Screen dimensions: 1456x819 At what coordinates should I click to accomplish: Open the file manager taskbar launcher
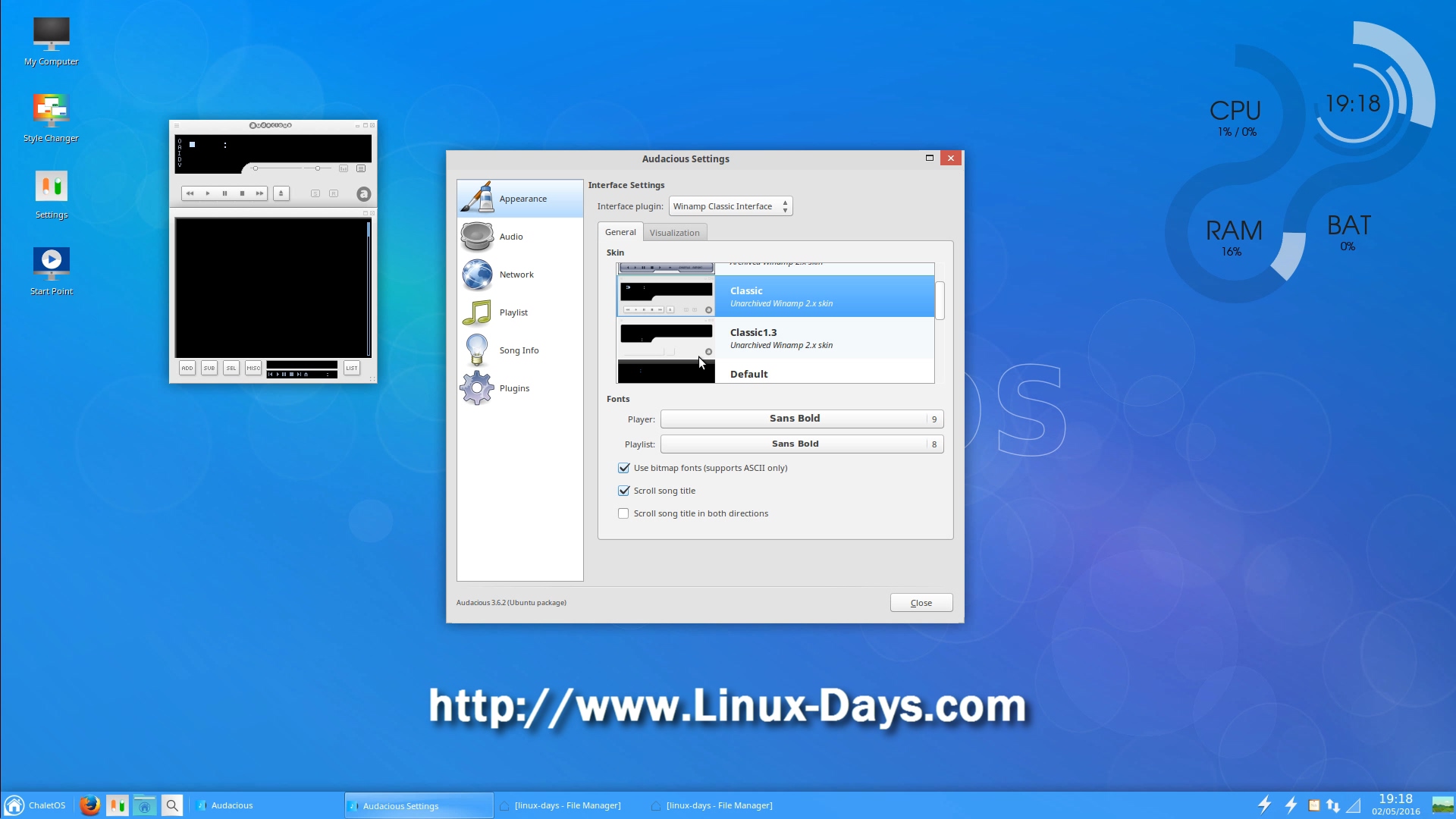tap(144, 805)
